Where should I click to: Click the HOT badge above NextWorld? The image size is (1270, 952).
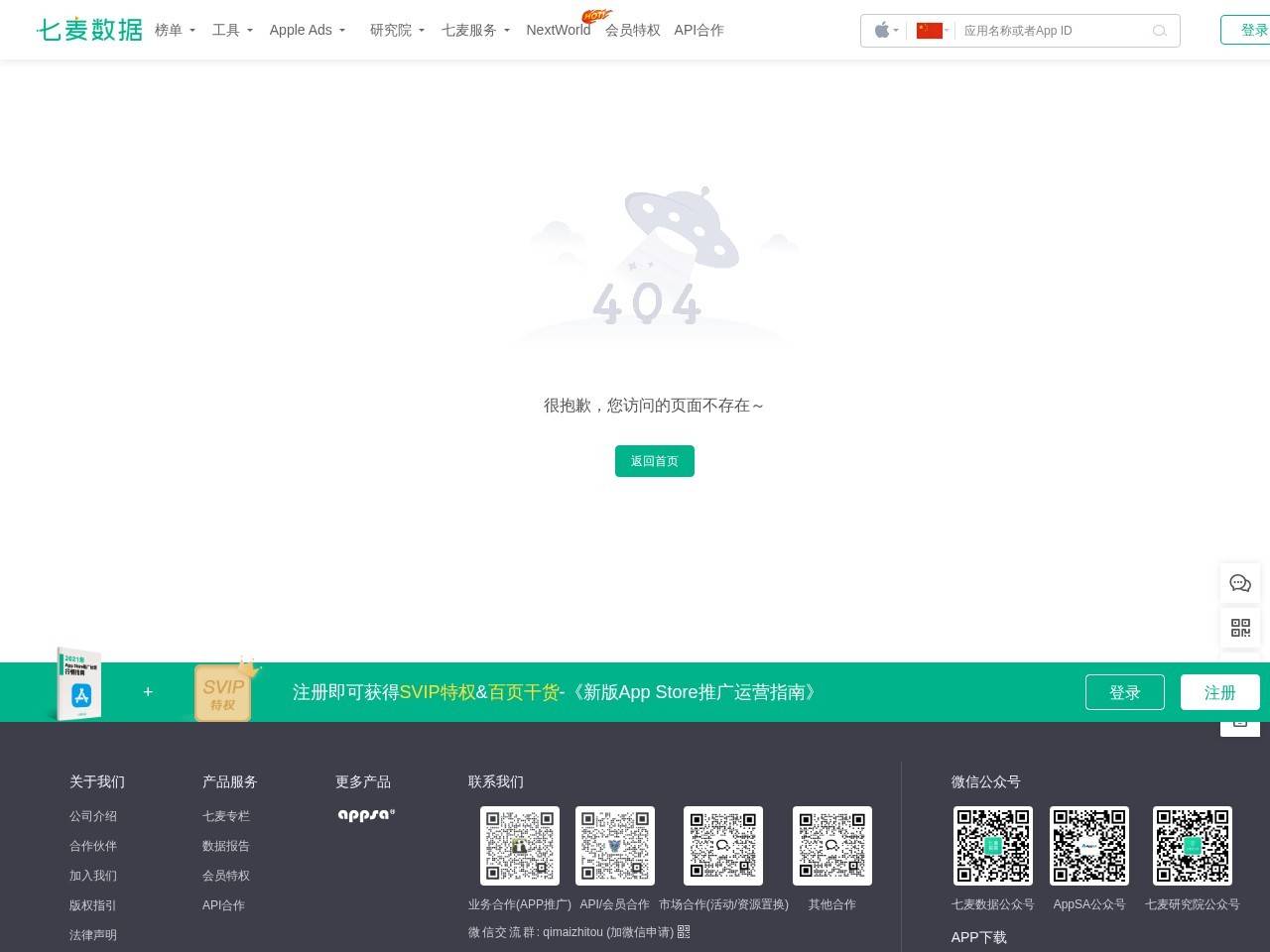596,15
